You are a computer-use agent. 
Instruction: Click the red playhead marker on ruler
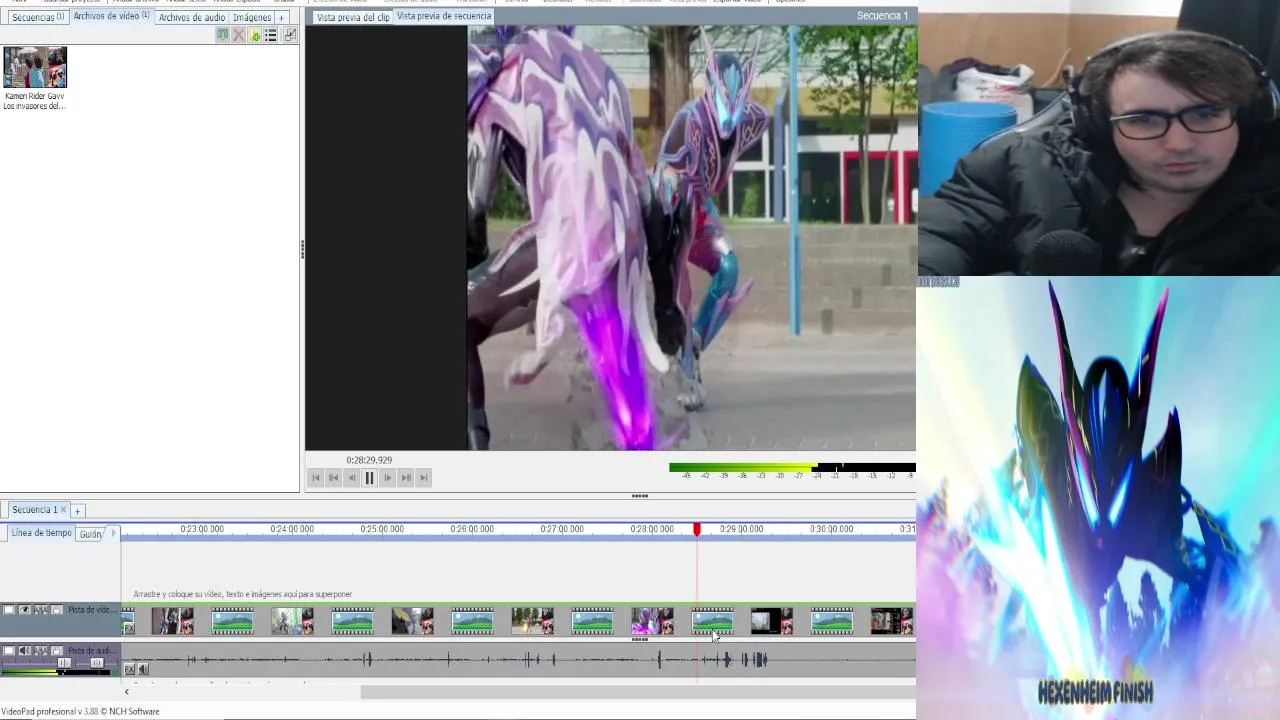pos(697,529)
